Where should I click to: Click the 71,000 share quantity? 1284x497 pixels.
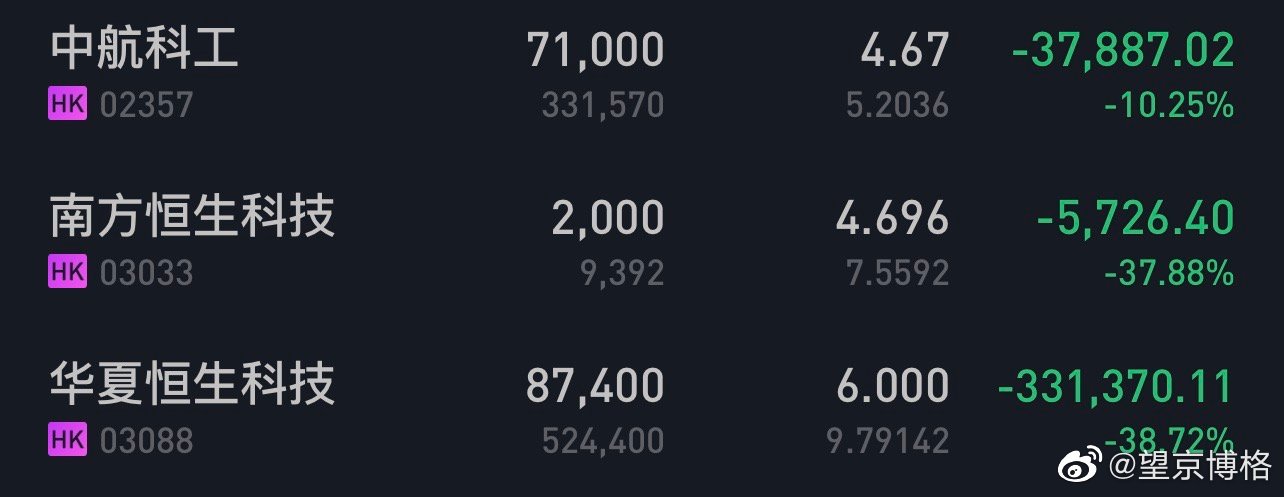point(595,50)
